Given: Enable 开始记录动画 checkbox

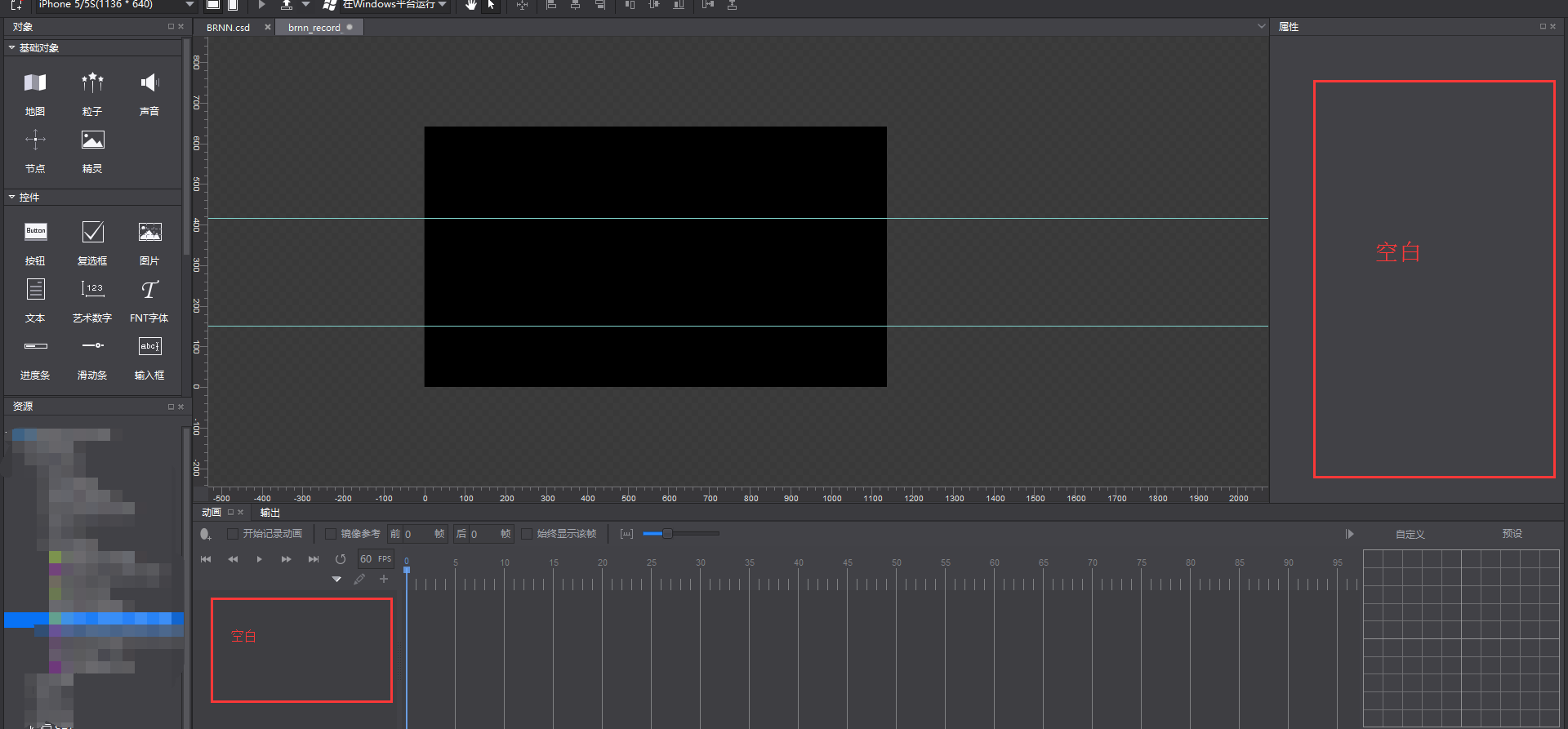Looking at the screenshot, I should (x=233, y=534).
